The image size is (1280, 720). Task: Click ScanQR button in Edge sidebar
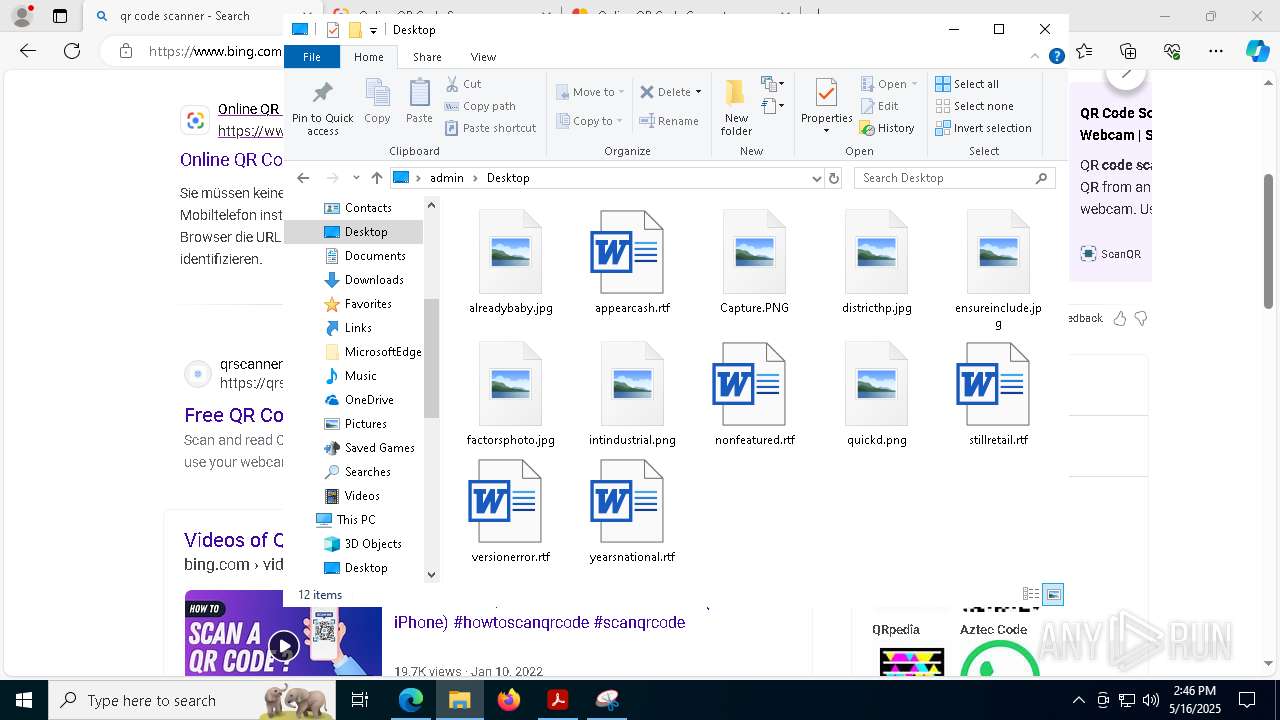click(1111, 254)
